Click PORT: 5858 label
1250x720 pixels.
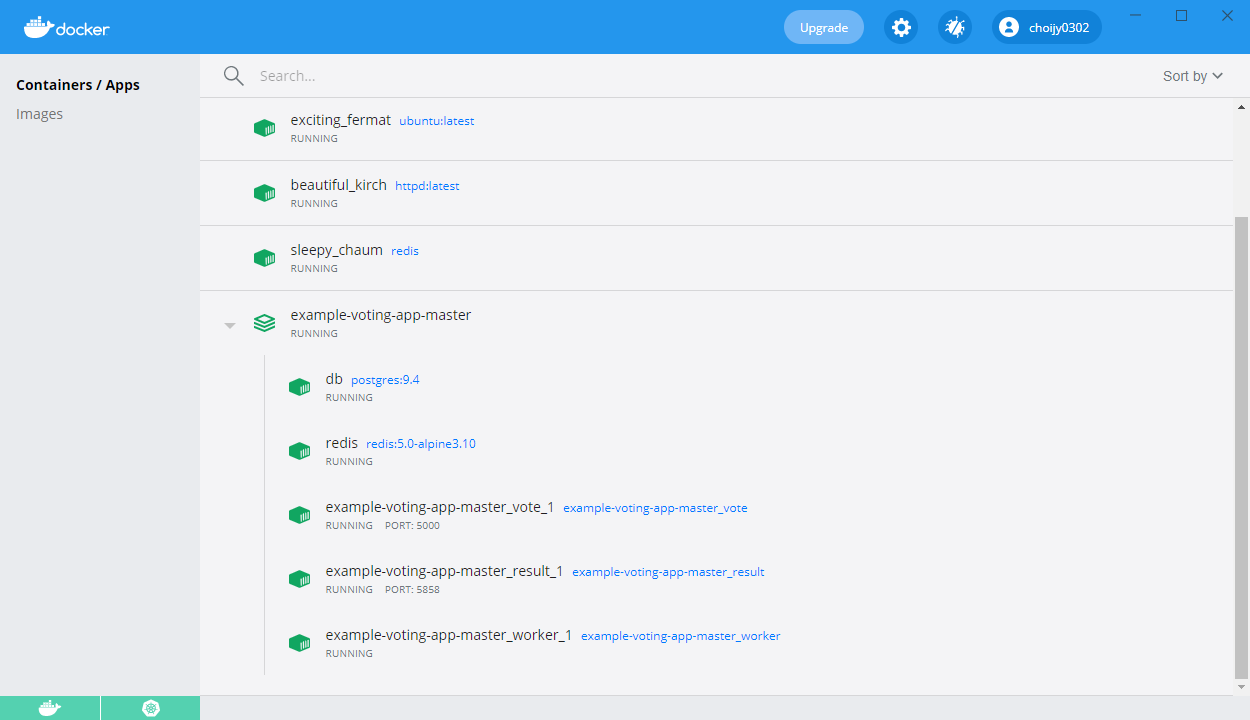(x=412, y=590)
